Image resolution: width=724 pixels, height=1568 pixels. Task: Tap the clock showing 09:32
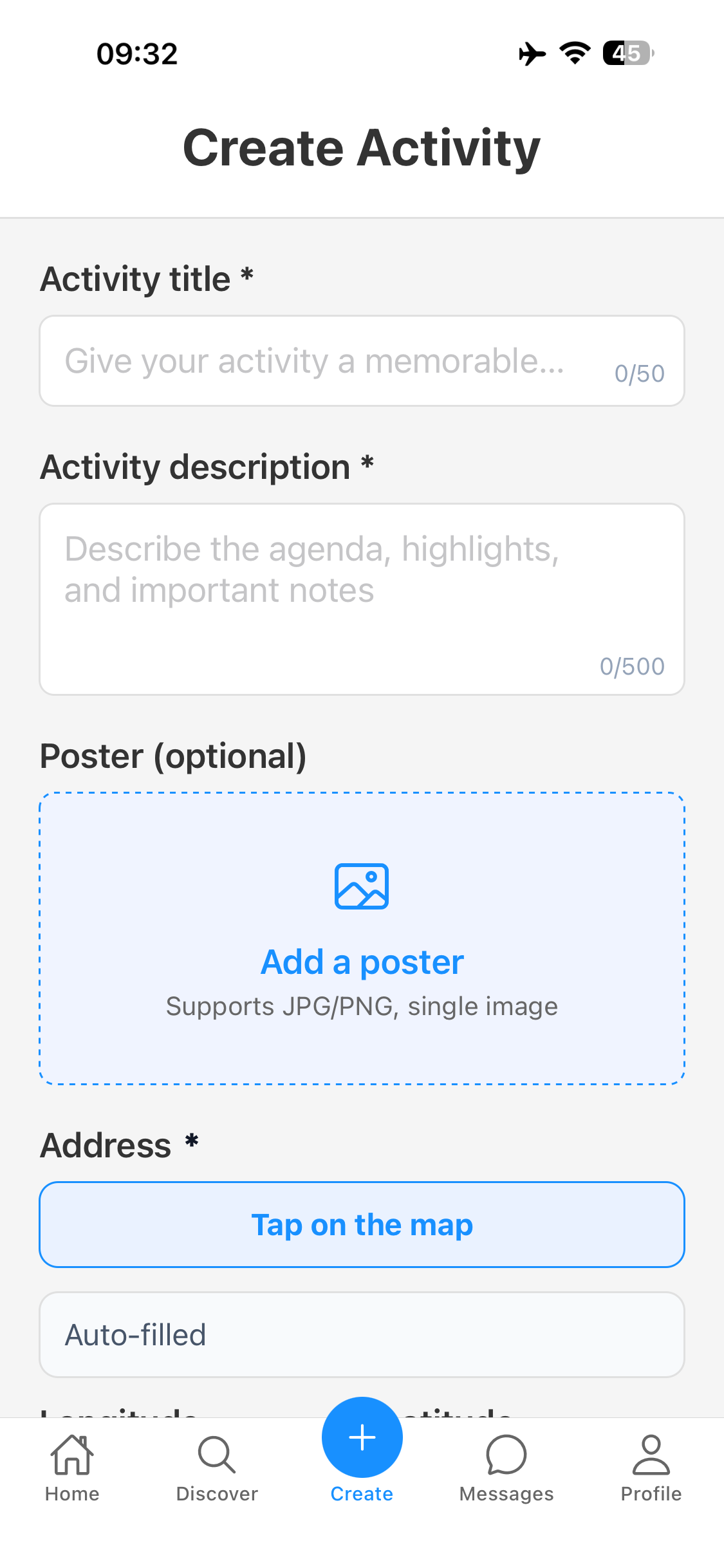(136, 54)
